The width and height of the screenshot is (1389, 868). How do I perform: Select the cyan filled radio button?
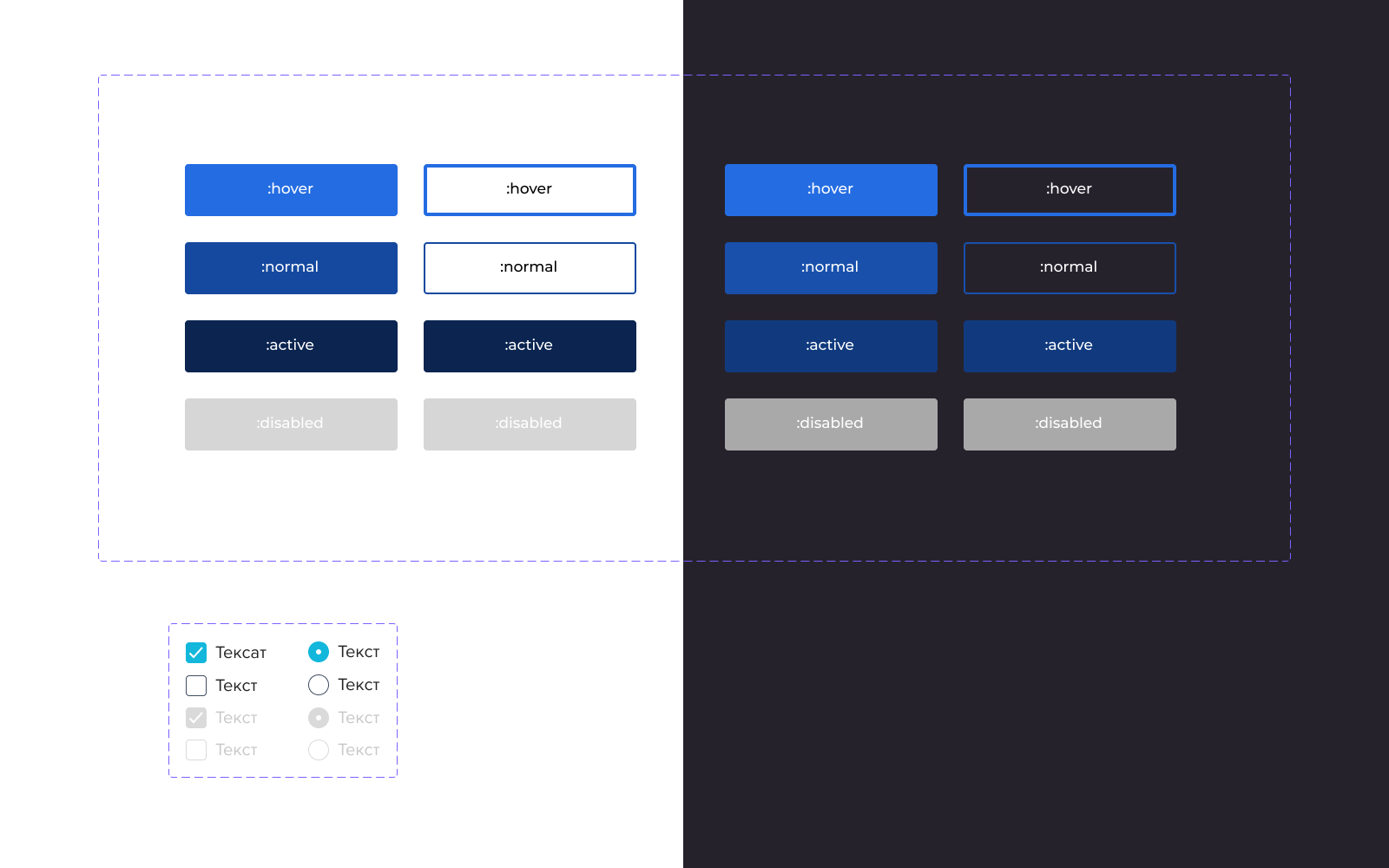319,652
